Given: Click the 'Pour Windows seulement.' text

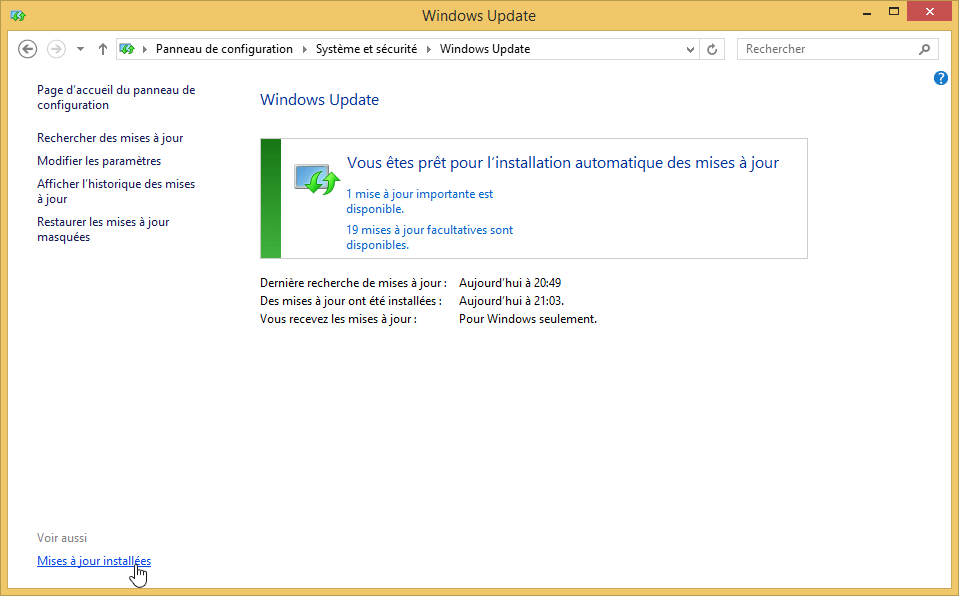Looking at the screenshot, I should pyautogui.click(x=528, y=319).
